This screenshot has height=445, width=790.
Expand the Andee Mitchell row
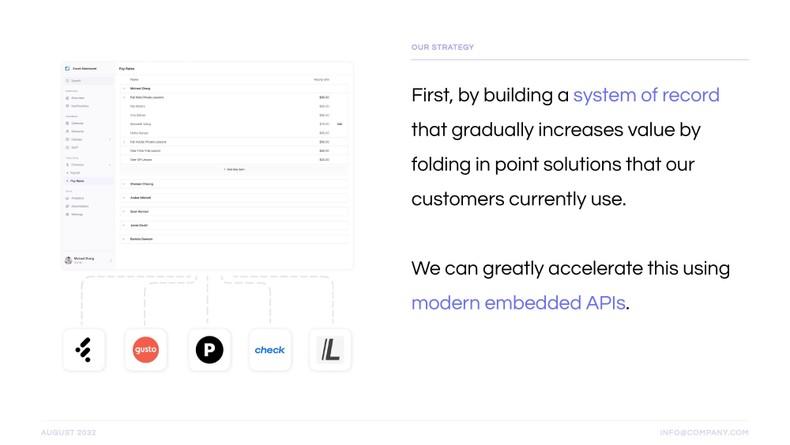[x=124, y=198]
